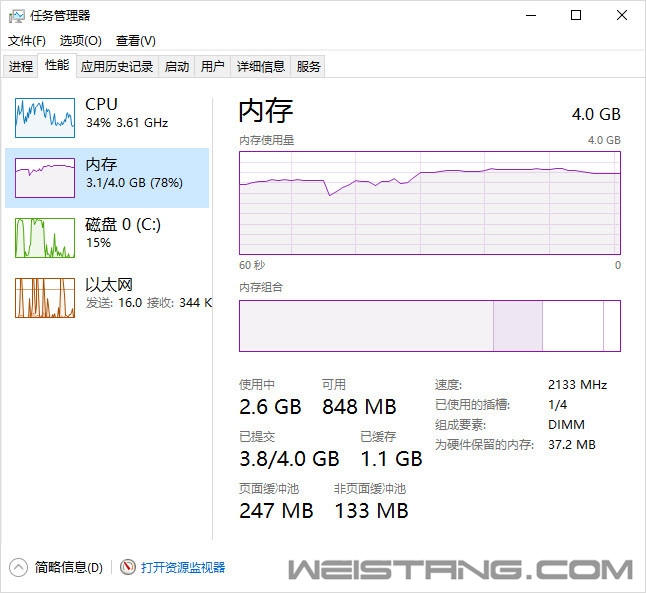Click the 内存使用量 usage graph
The width and height of the screenshot is (646, 593).
pyautogui.click(x=430, y=203)
